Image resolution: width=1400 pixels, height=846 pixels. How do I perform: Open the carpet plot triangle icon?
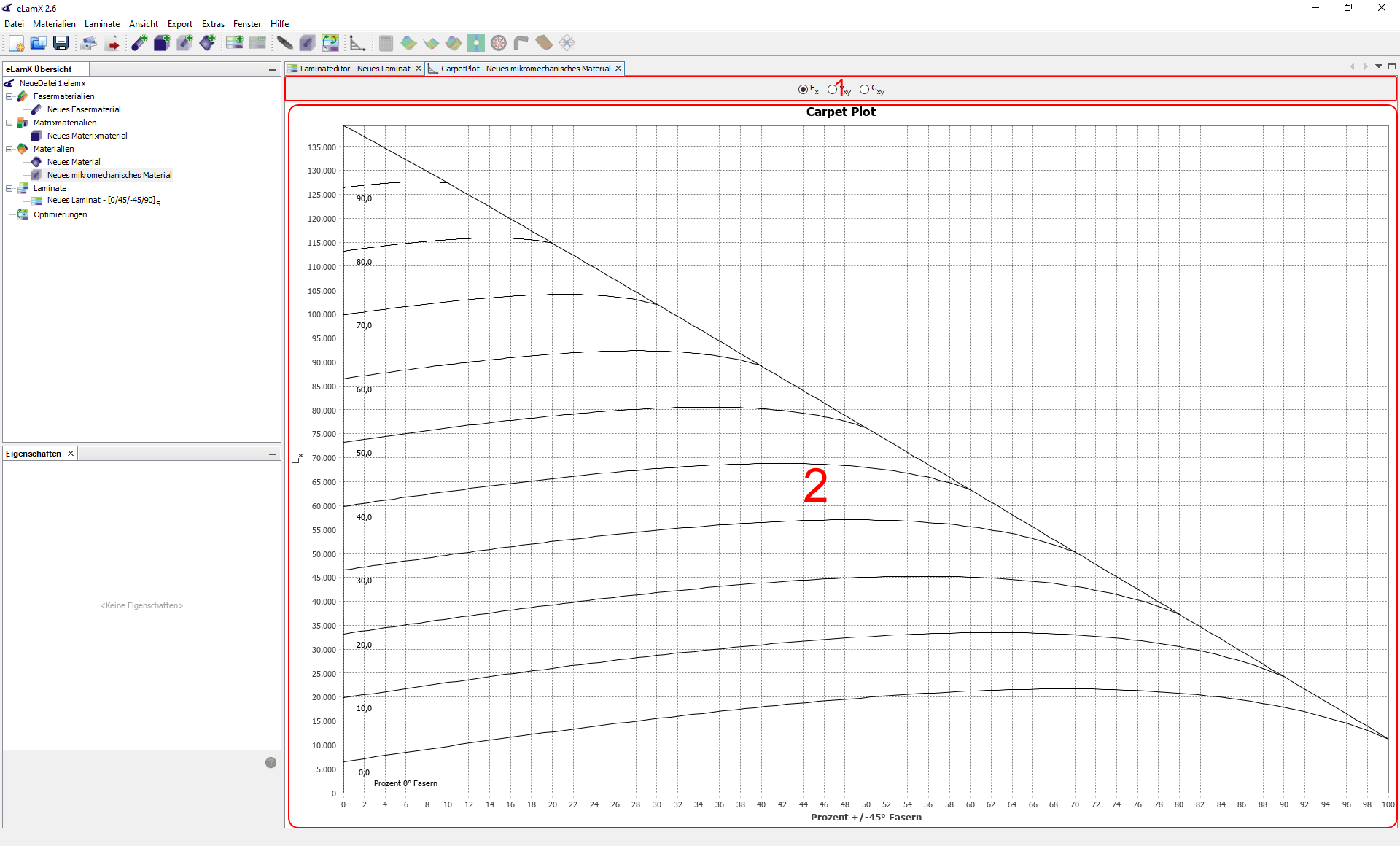point(357,43)
